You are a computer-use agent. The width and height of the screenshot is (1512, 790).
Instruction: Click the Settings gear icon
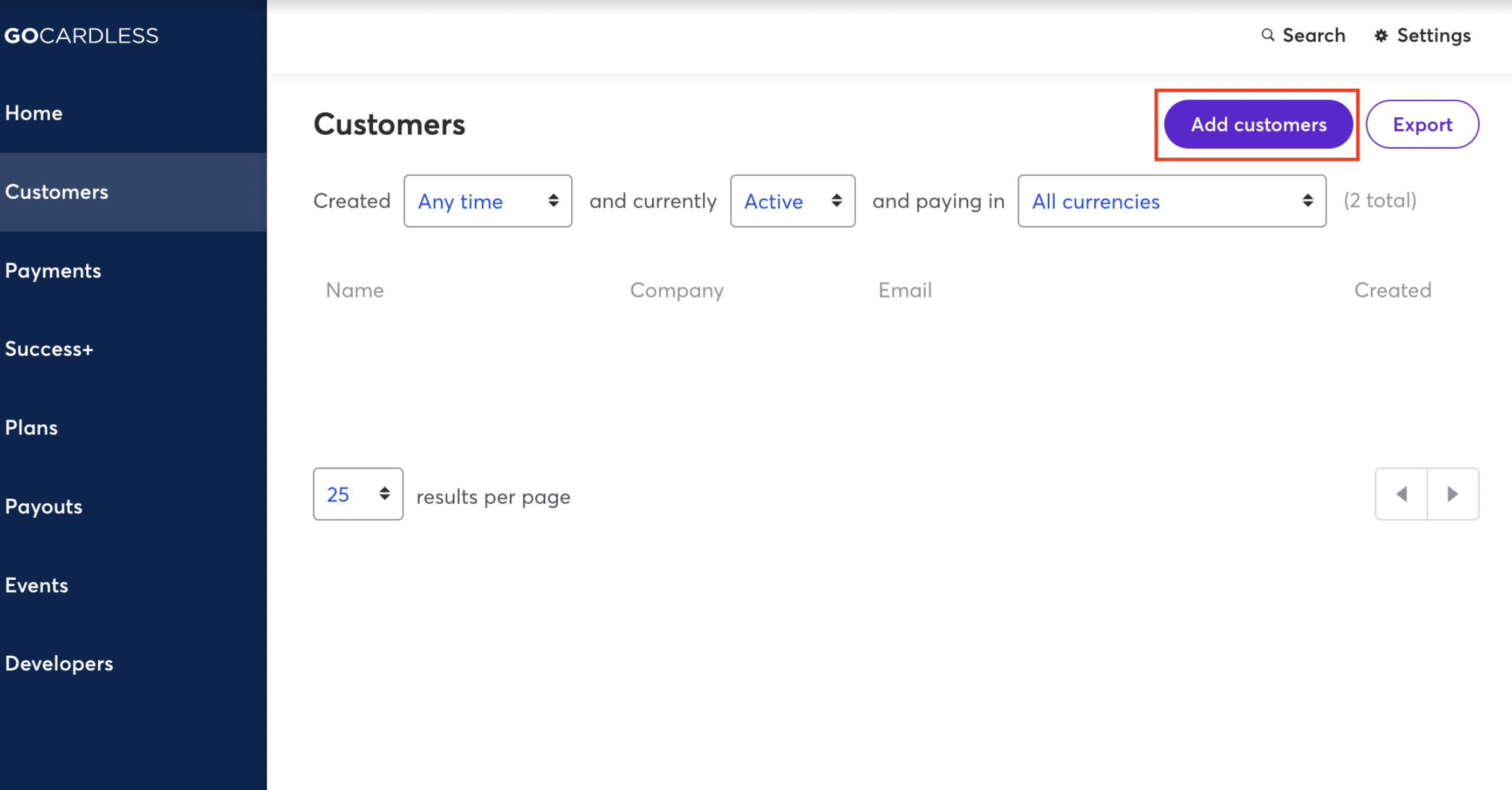(x=1381, y=35)
